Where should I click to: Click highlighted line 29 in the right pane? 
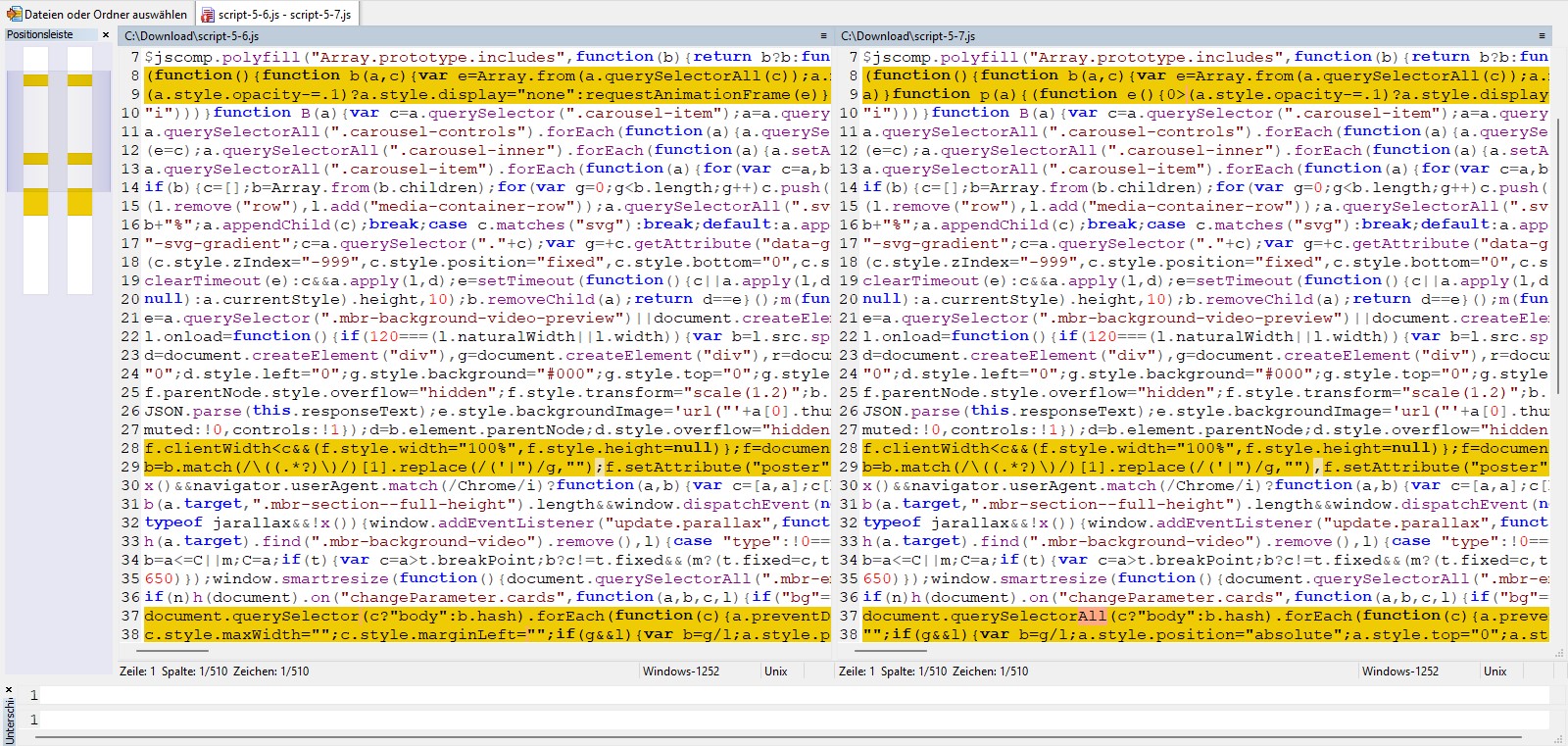(1205, 467)
